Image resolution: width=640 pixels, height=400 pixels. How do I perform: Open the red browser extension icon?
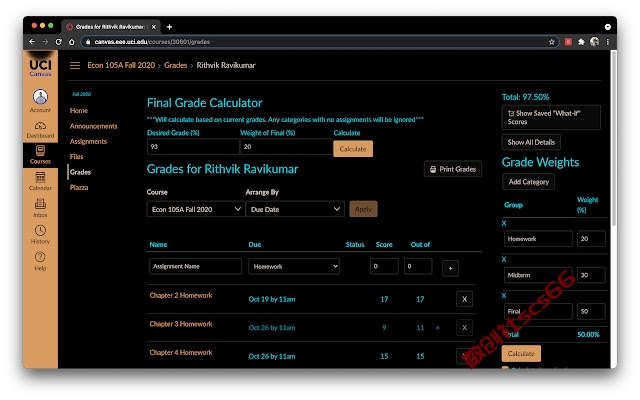pyautogui.click(x=568, y=42)
